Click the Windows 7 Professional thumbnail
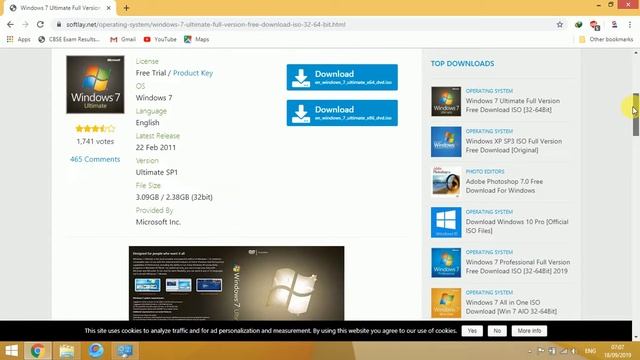 click(x=446, y=263)
